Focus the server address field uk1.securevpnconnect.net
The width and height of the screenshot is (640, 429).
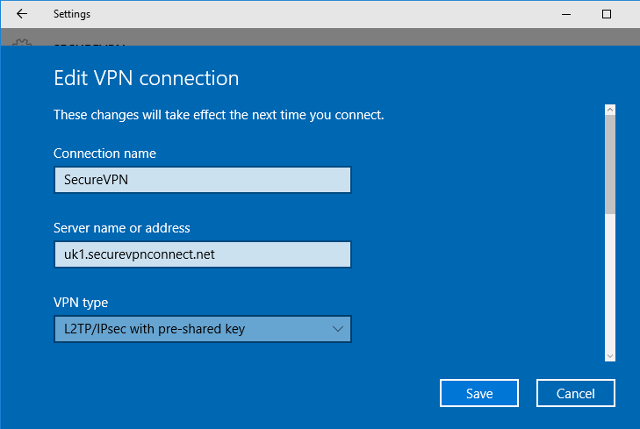click(201, 255)
